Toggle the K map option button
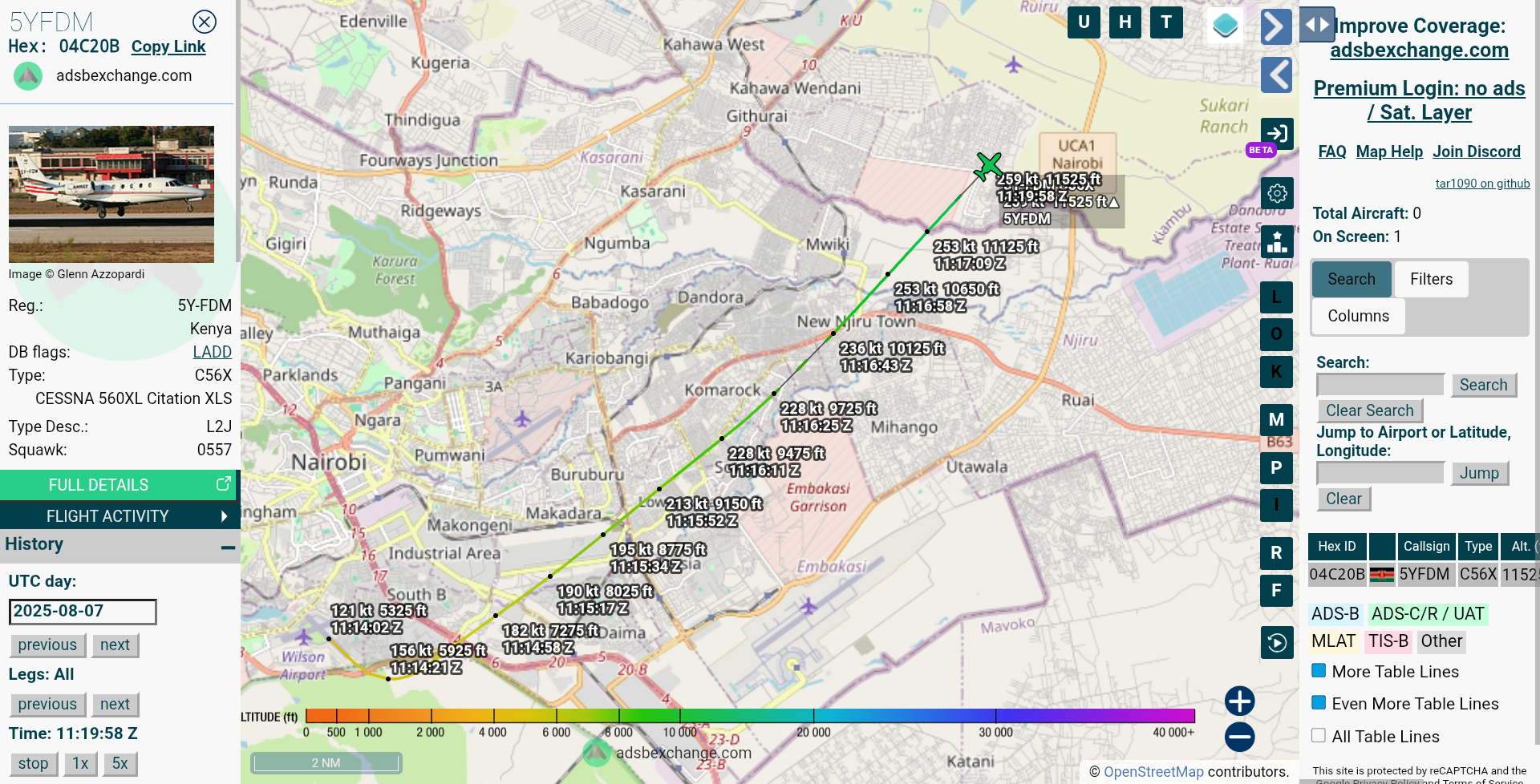The width and height of the screenshot is (1540, 784). [1276, 372]
